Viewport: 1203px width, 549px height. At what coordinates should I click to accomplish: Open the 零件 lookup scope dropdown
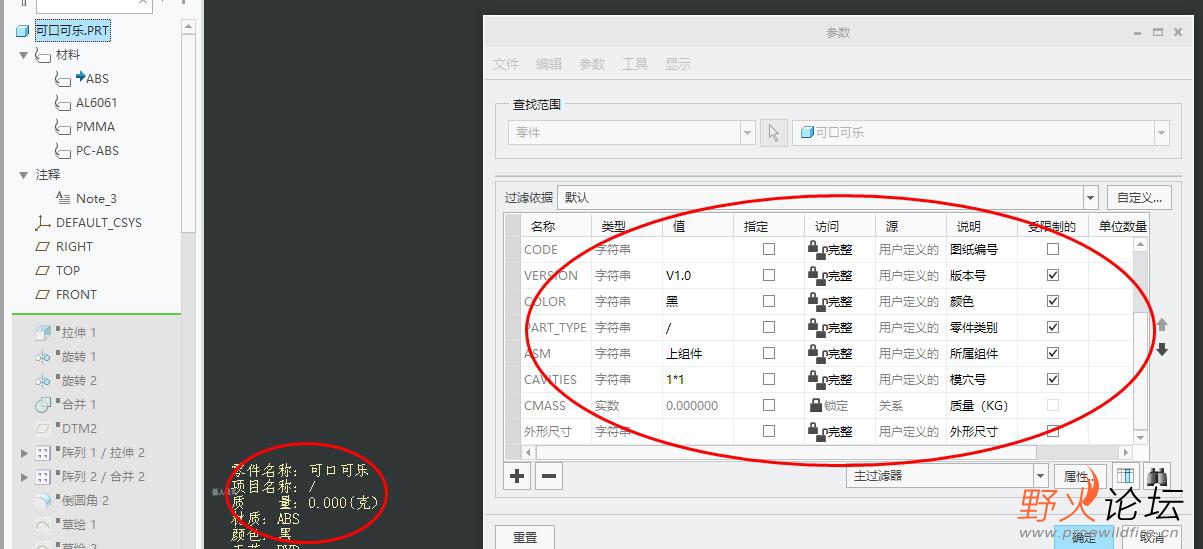(x=747, y=132)
